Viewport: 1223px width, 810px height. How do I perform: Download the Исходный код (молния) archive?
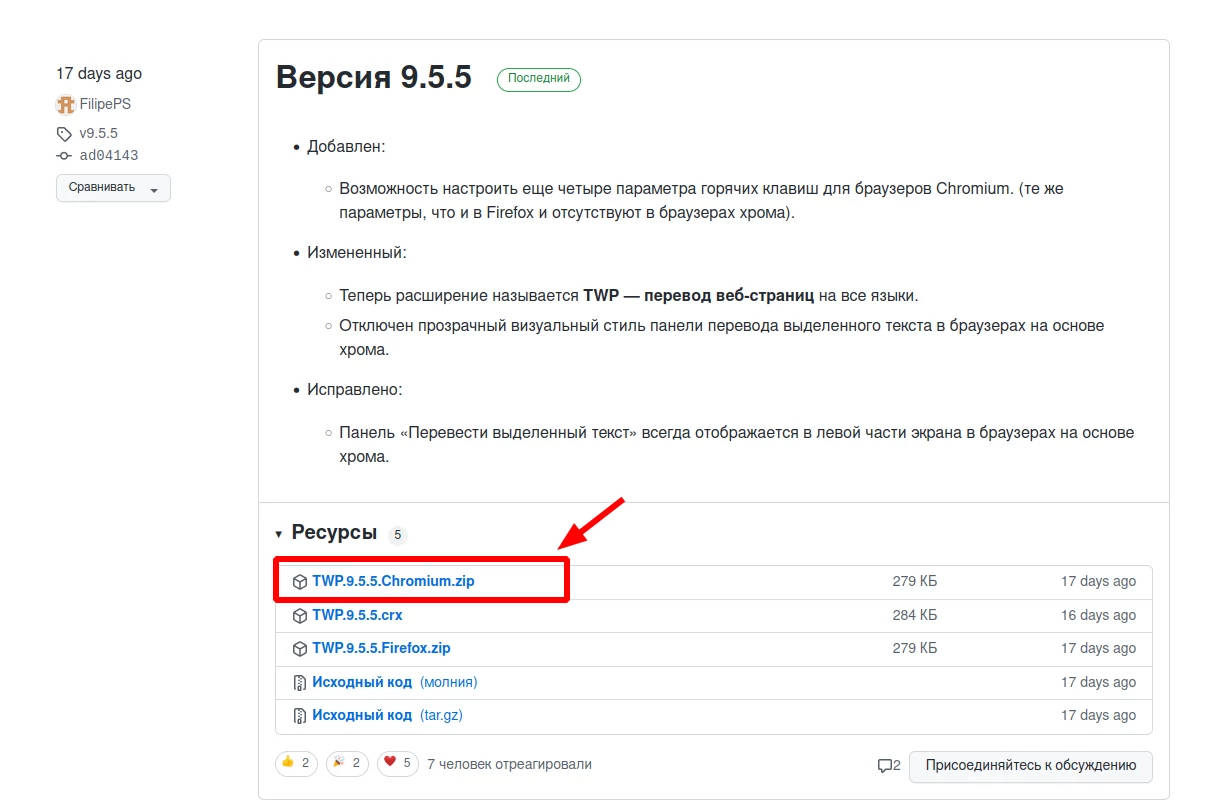click(362, 682)
